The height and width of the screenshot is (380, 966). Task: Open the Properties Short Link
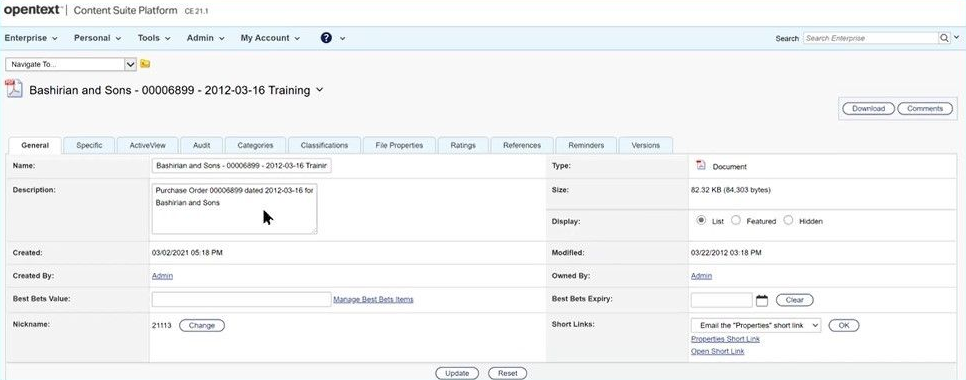pyautogui.click(x=725, y=339)
